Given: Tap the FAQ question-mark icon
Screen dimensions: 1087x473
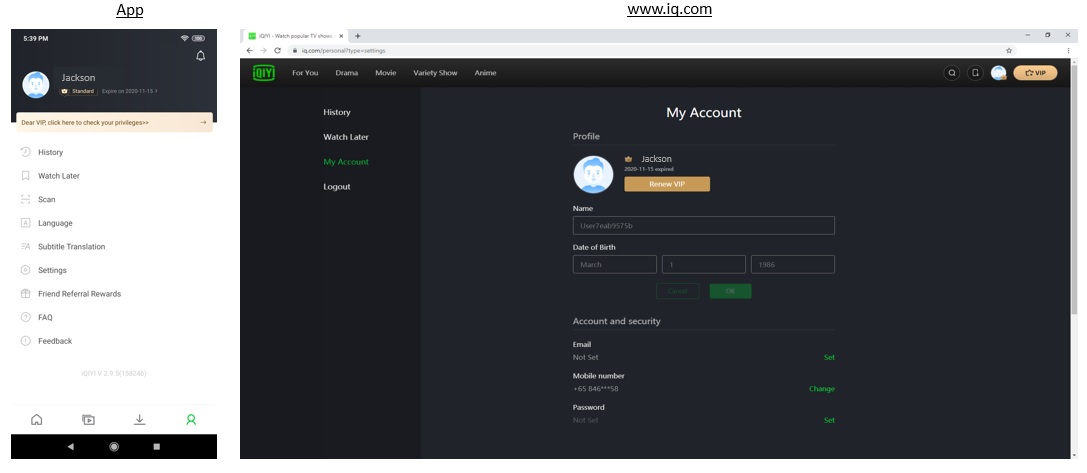Looking at the screenshot, I should pyautogui.click(x=26, y=317).
